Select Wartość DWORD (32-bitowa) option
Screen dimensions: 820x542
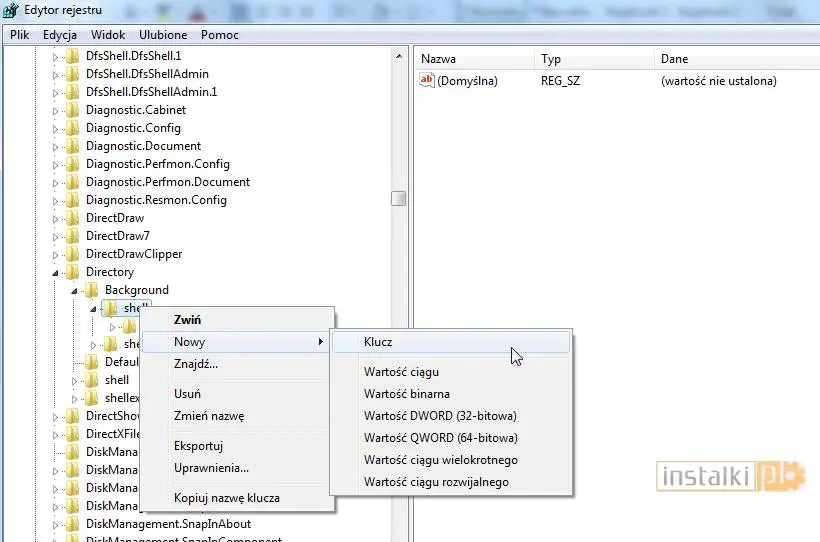(440, 416)
